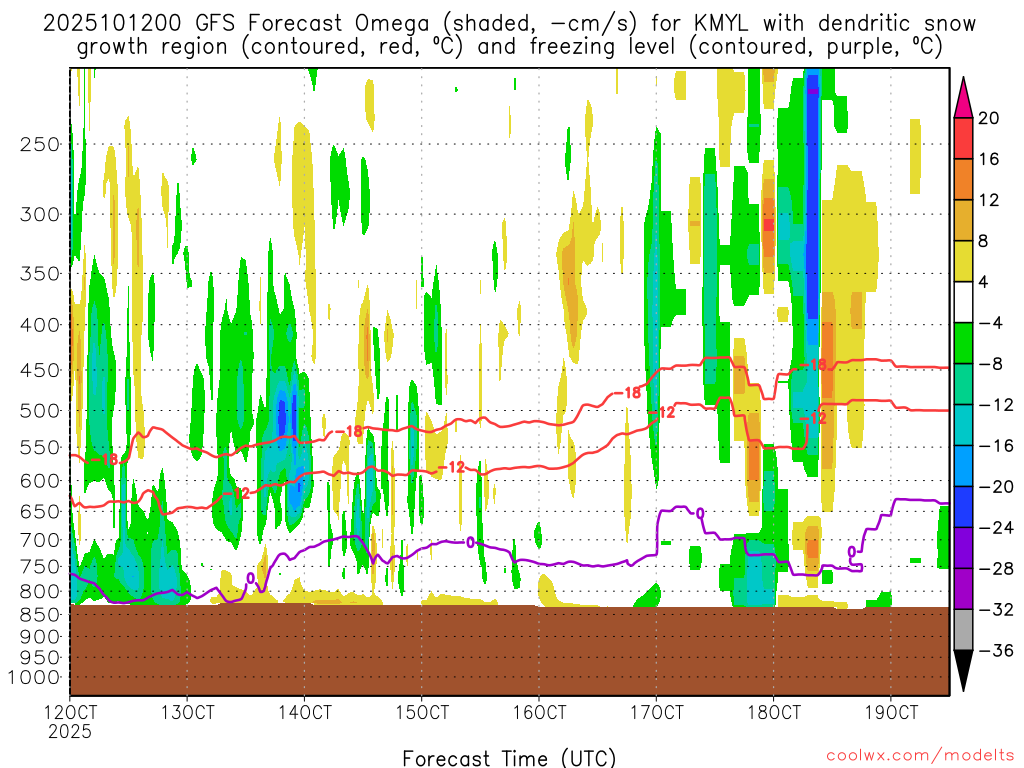Click the 180CT time axis label
The height and width of the screenshot is (768, 1024).
[774, 712]
